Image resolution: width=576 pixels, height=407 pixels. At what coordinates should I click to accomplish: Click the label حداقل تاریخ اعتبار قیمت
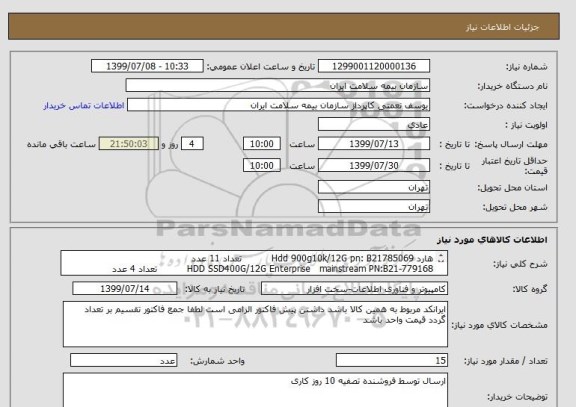click(x=515, y=166)
